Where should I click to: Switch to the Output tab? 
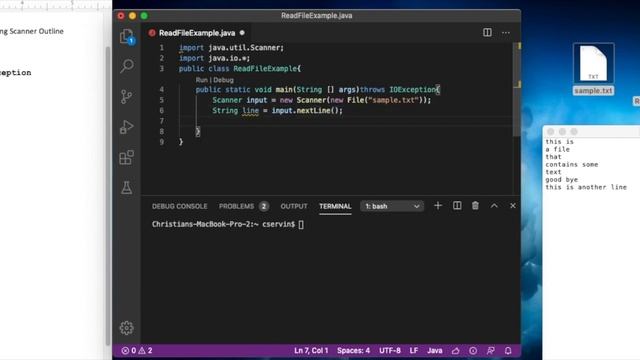tap(294, 206)
